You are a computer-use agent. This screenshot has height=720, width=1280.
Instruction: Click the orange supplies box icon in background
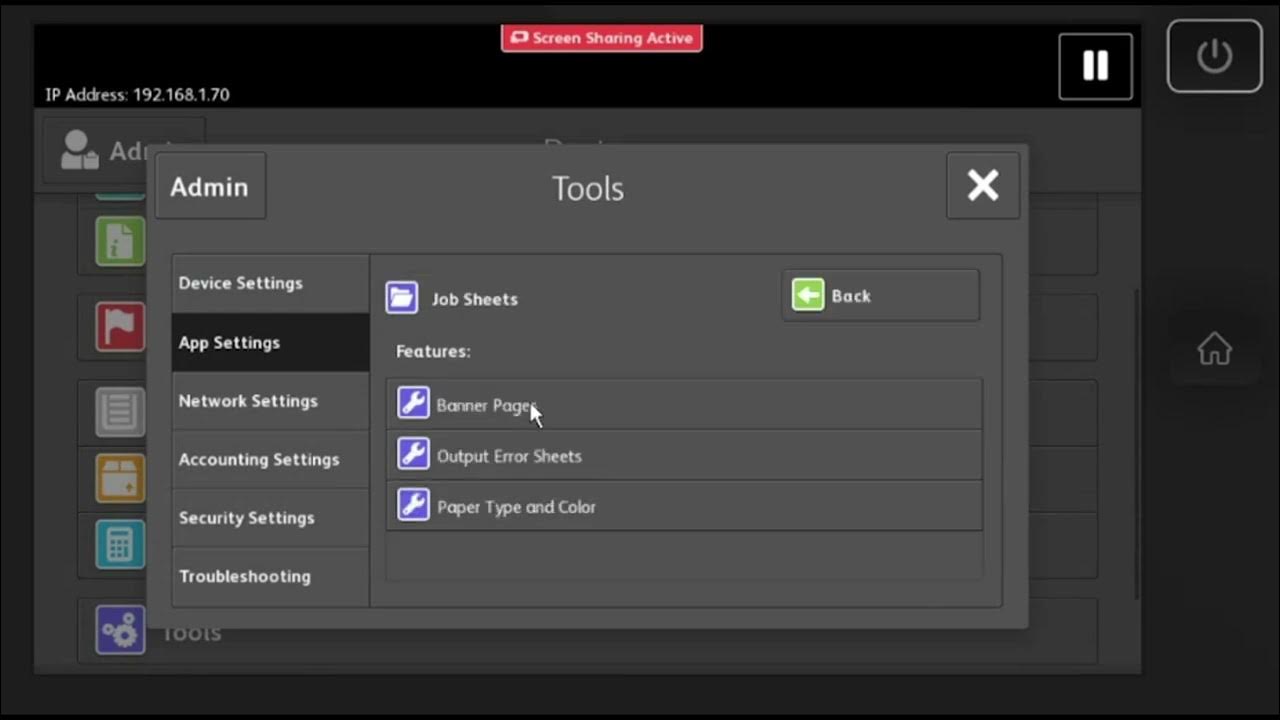point(120,478)
